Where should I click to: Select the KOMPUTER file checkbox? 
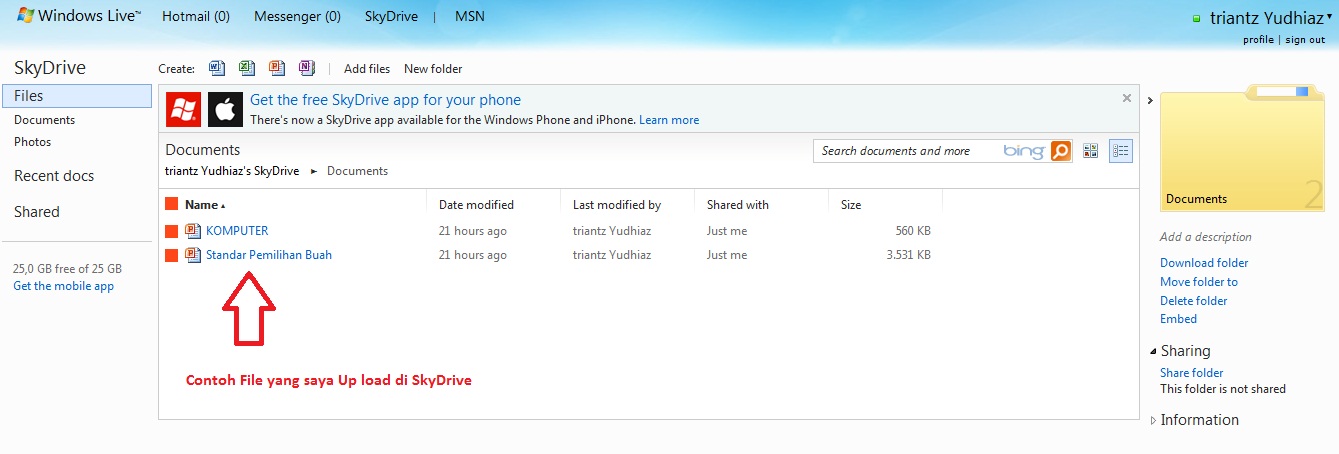coord(171,231)
